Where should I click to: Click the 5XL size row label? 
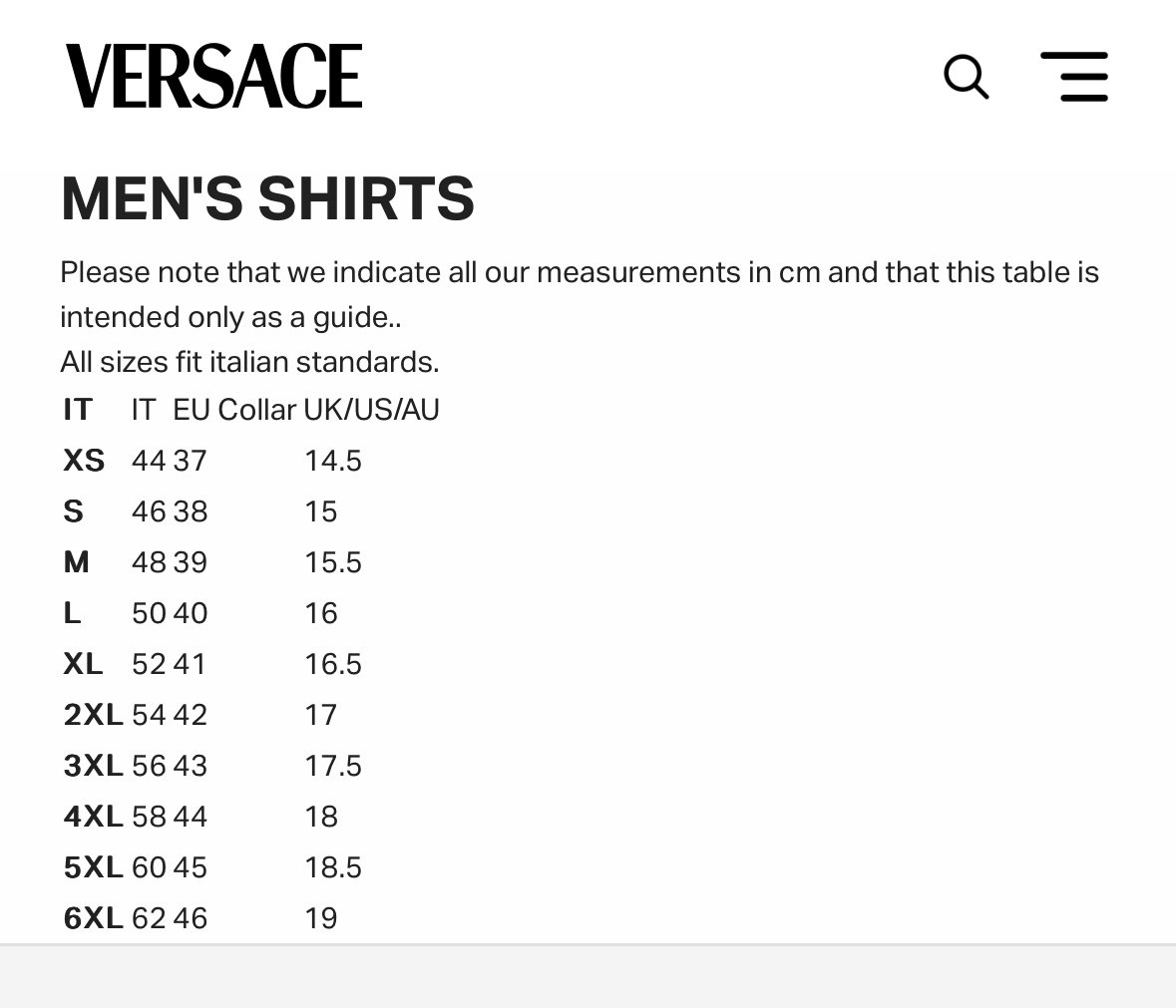pyautogui.click(x=93, y=867)
